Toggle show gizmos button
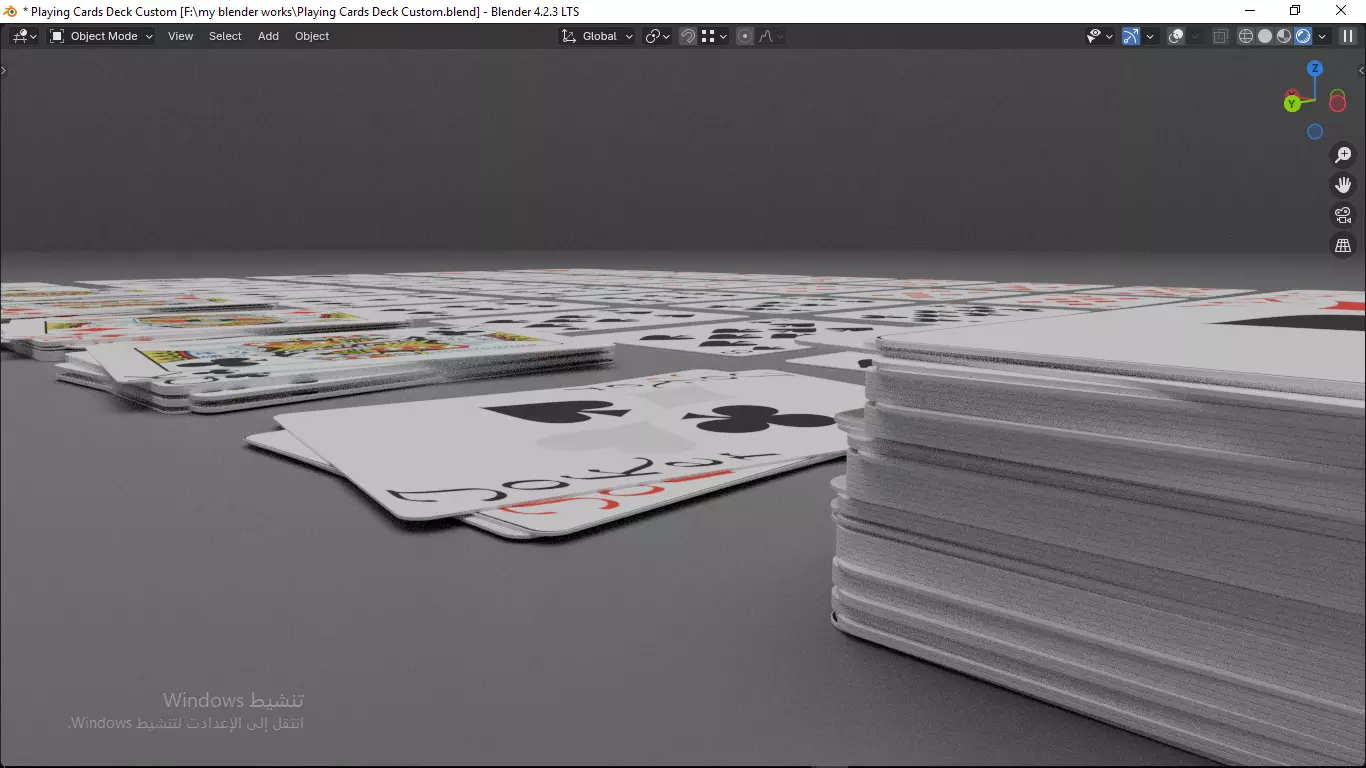The width and height of the screenshot is (1366, 768). tap(1131, 36)
